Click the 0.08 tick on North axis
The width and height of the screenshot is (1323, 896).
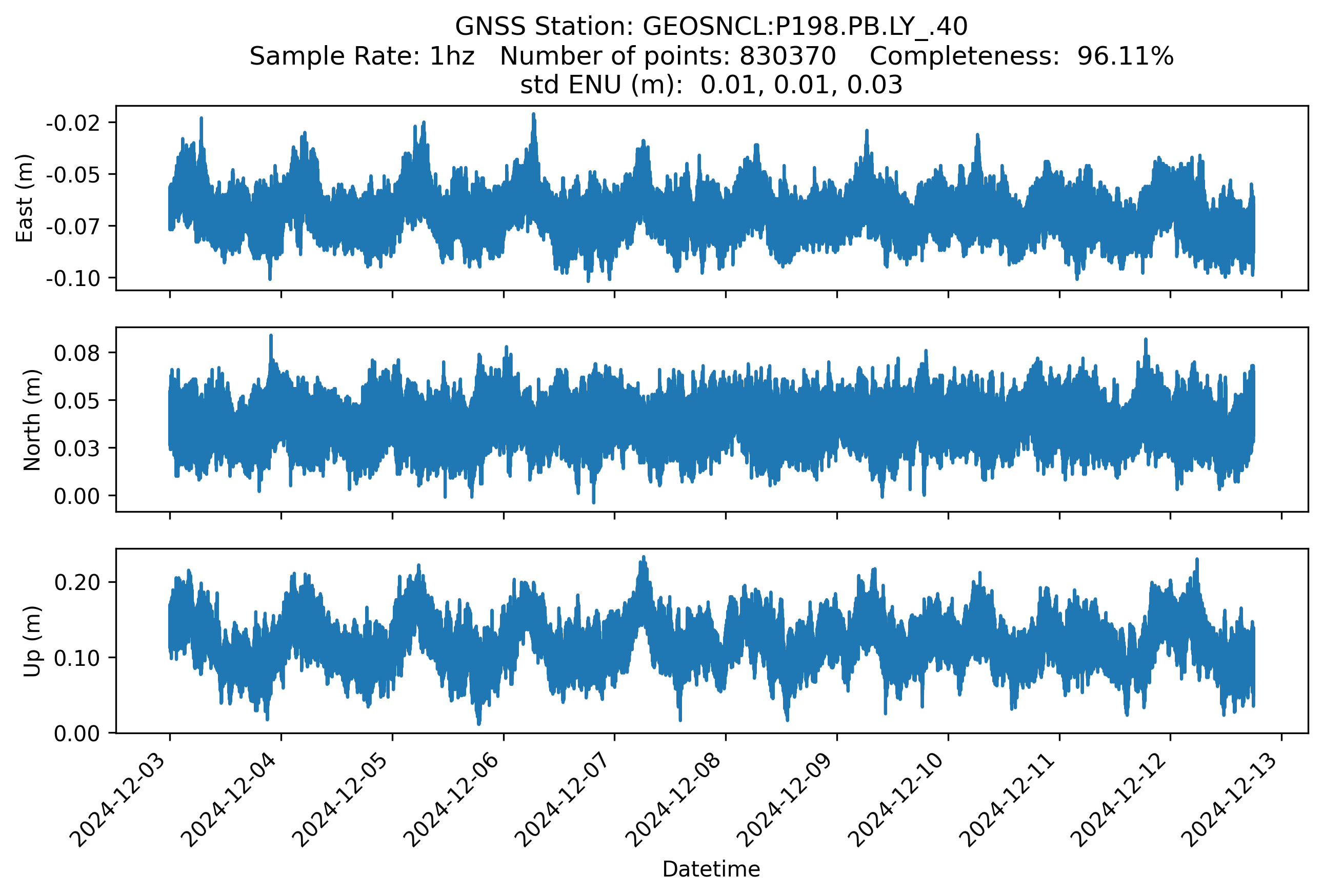point(77,353)
